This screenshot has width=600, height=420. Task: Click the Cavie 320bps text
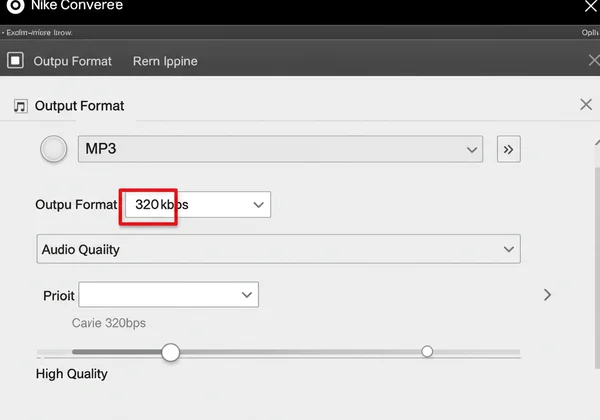[109, 323]
